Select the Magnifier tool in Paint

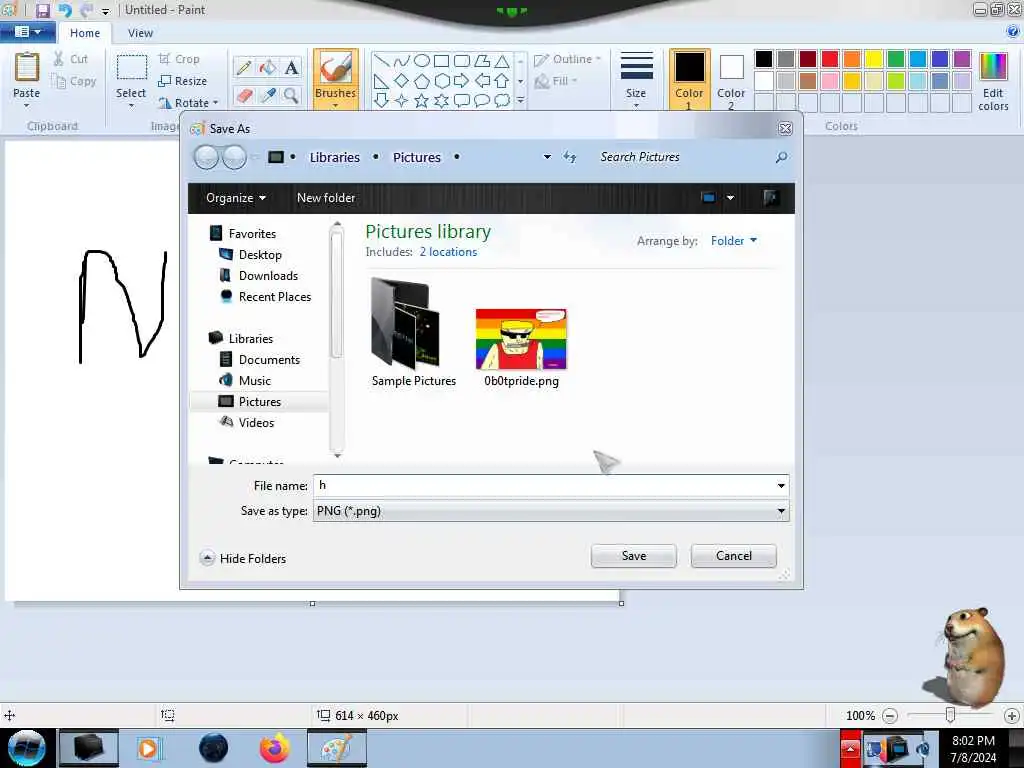[x=291, y=95]
